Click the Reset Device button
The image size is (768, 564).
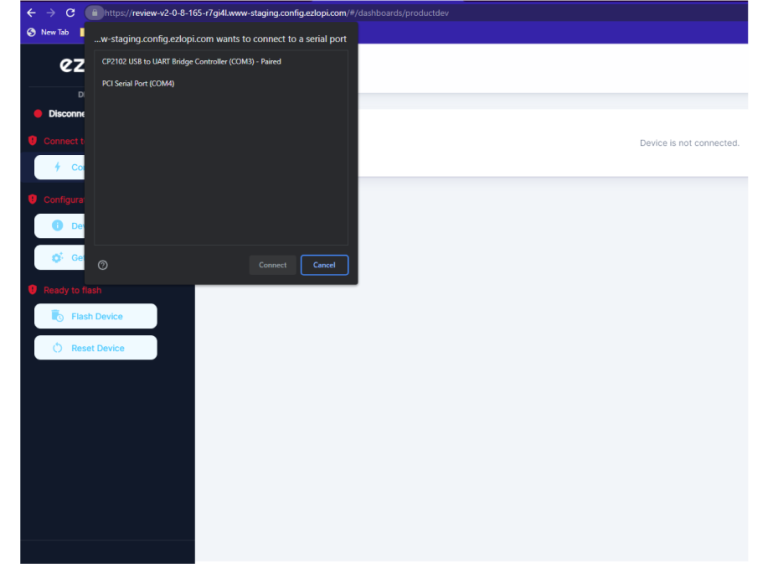[96, 348]
